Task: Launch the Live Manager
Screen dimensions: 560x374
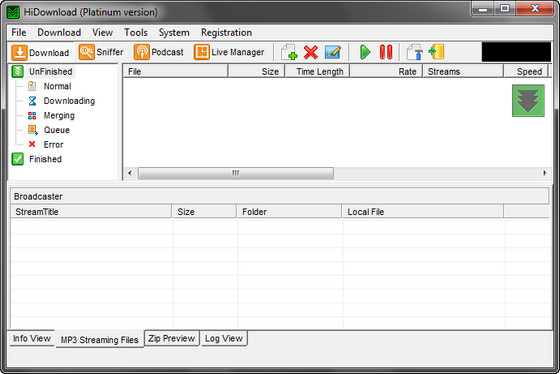Action: 229,52
